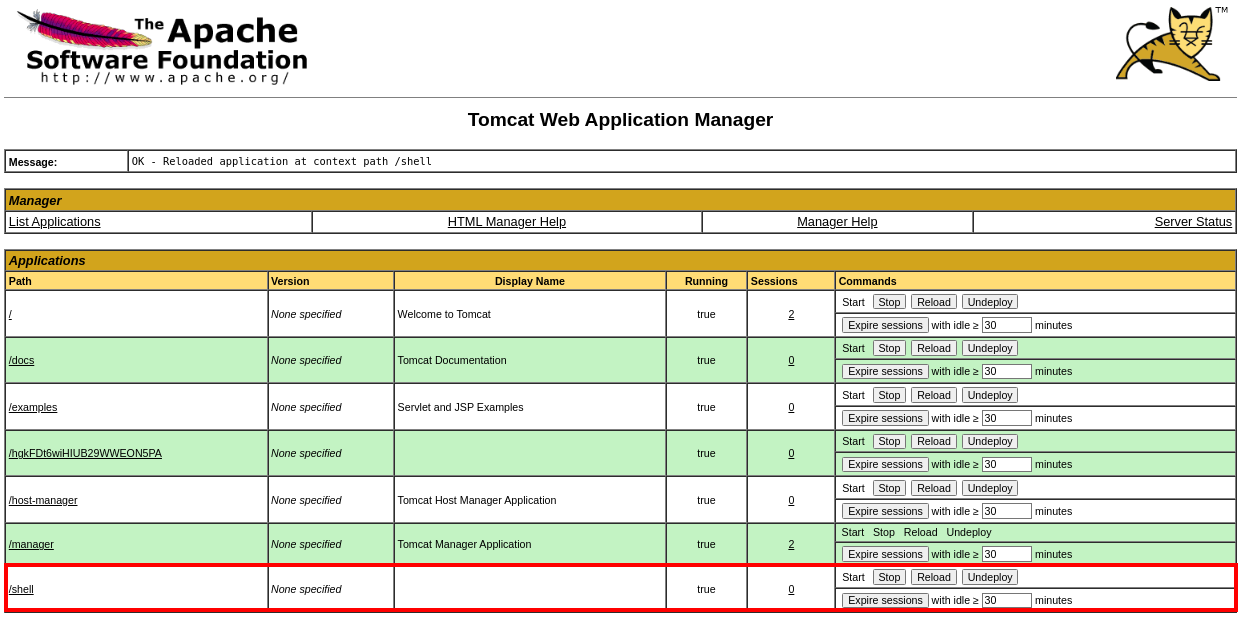This screenshot has width=1241, height=617.
Task: Expire sessions for /hgkFDt6wiHIUB29WWEON5PA application
Action: click(x=885, y=464)
